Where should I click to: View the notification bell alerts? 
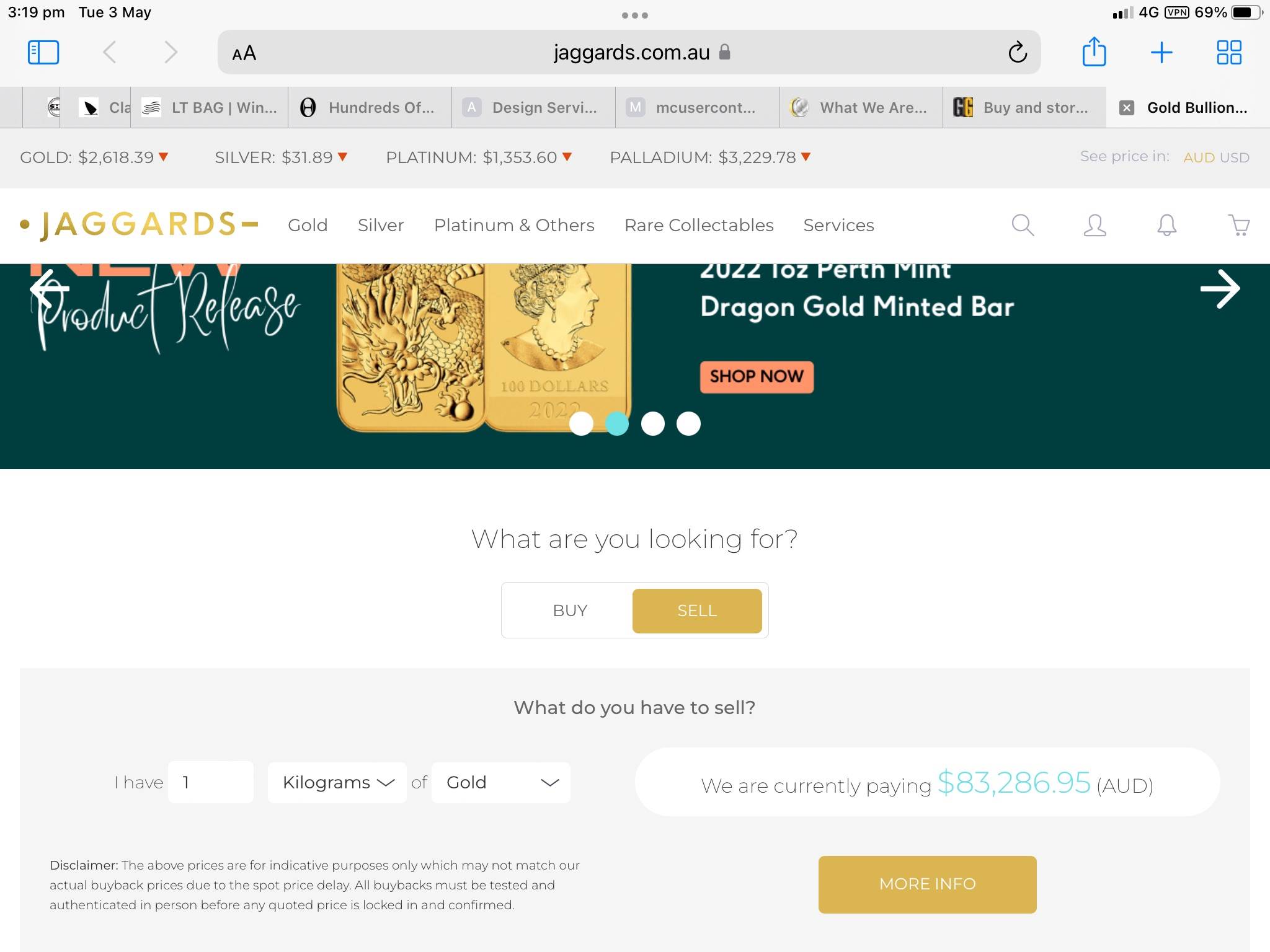pos(1166,225)
